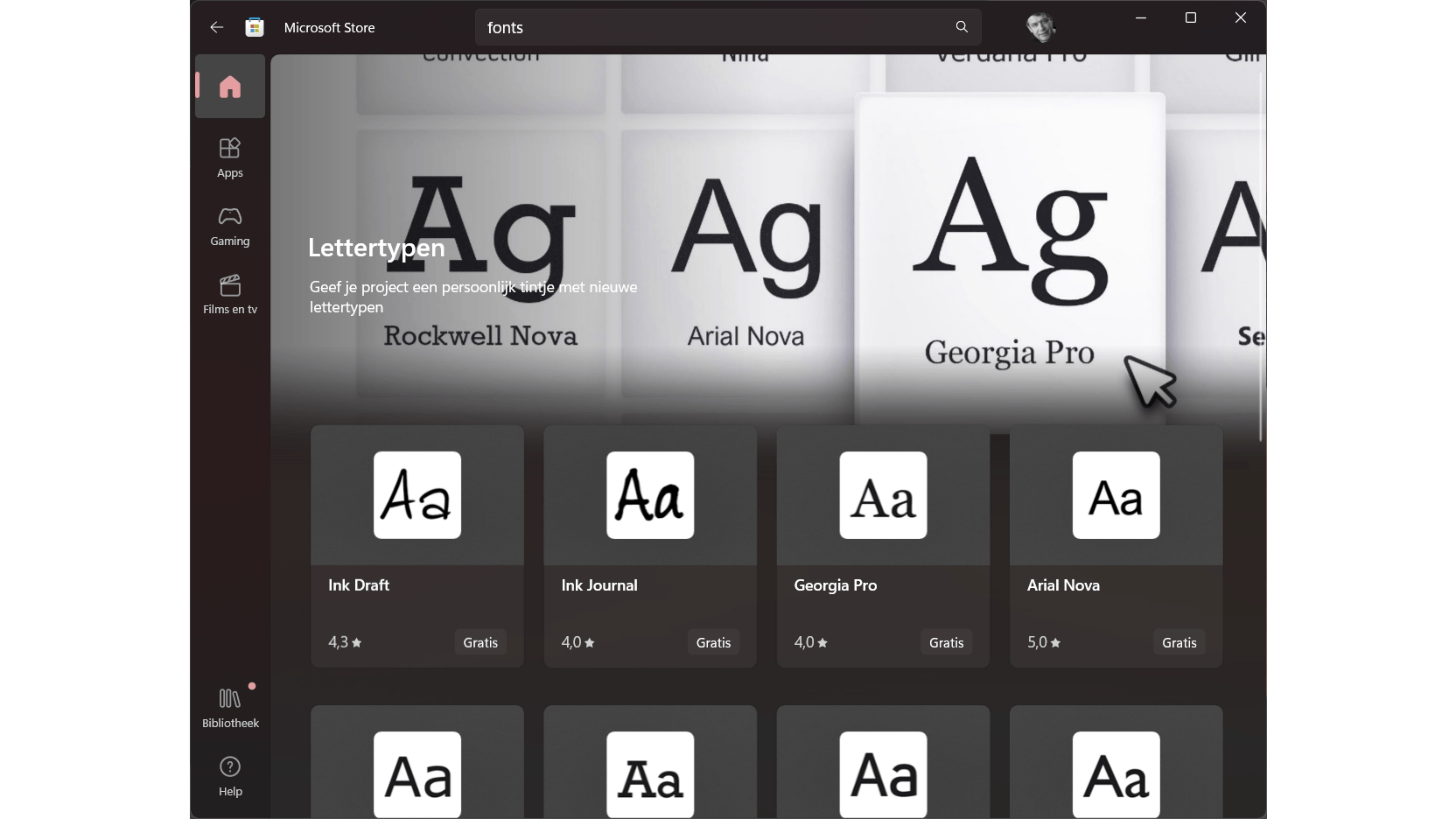Open the Films en tv section

click(229, 294)
